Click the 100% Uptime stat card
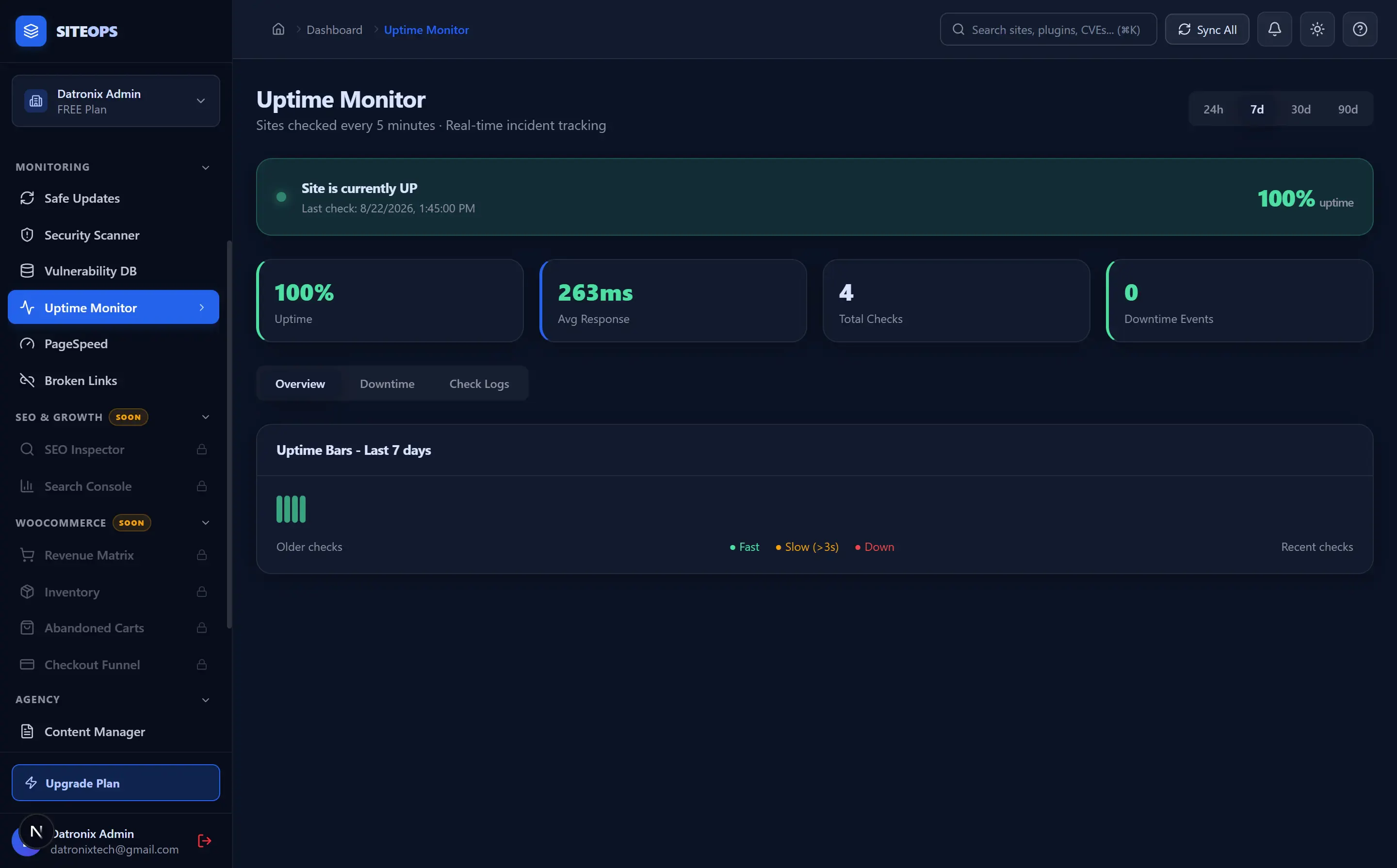The width and height of the screenshot is (1397, 868). (390, 301)
